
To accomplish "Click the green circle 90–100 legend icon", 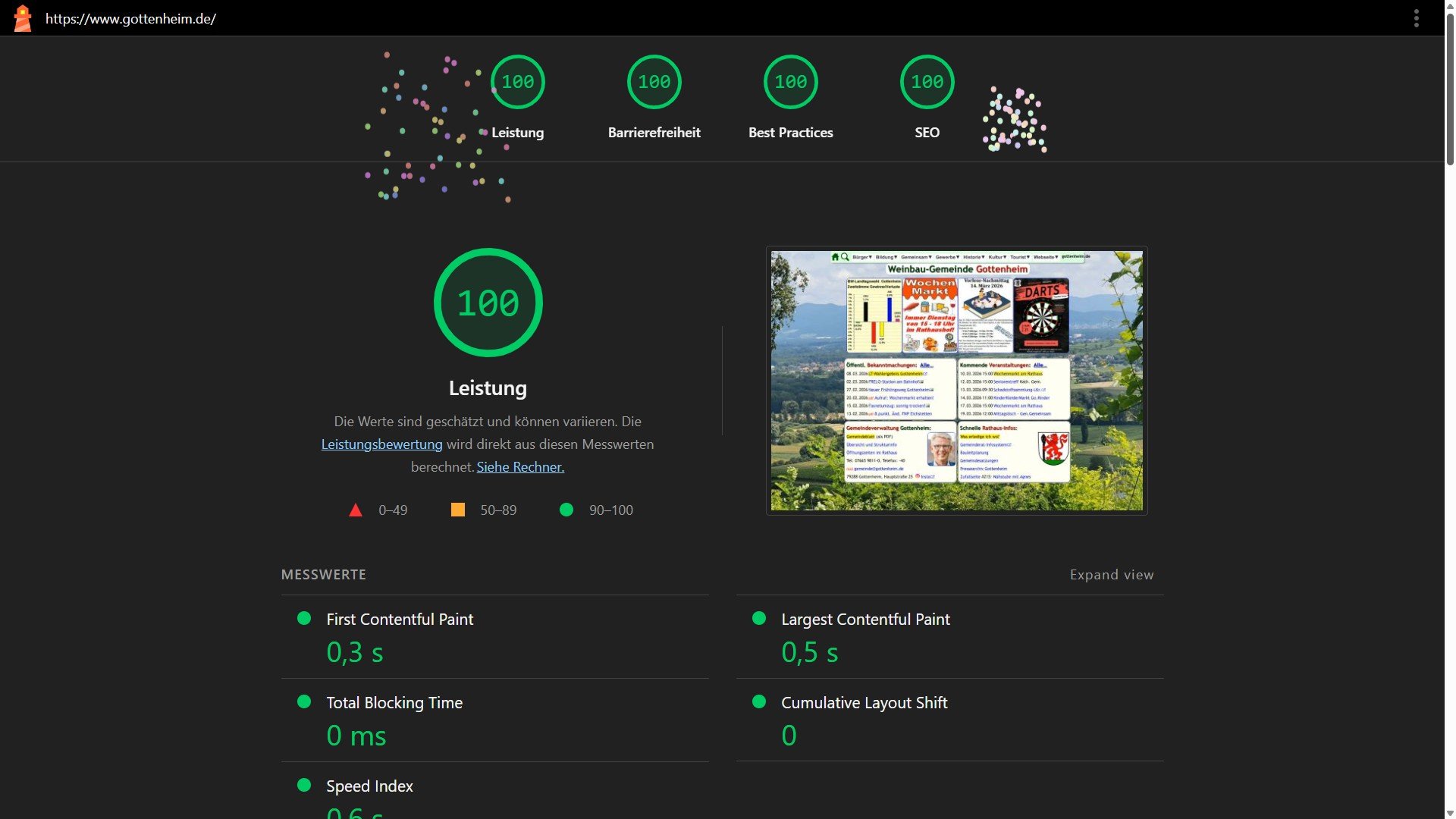I will click(566, 510).
